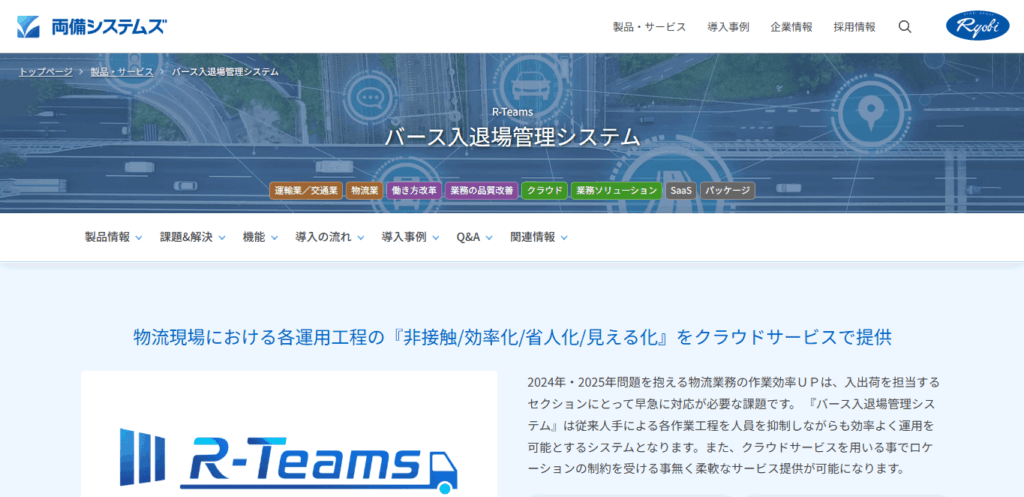The height and width of the screenshot is (497, 1024).
Task: Expand the Q&A section menu
Action: [x=474, y=237]
